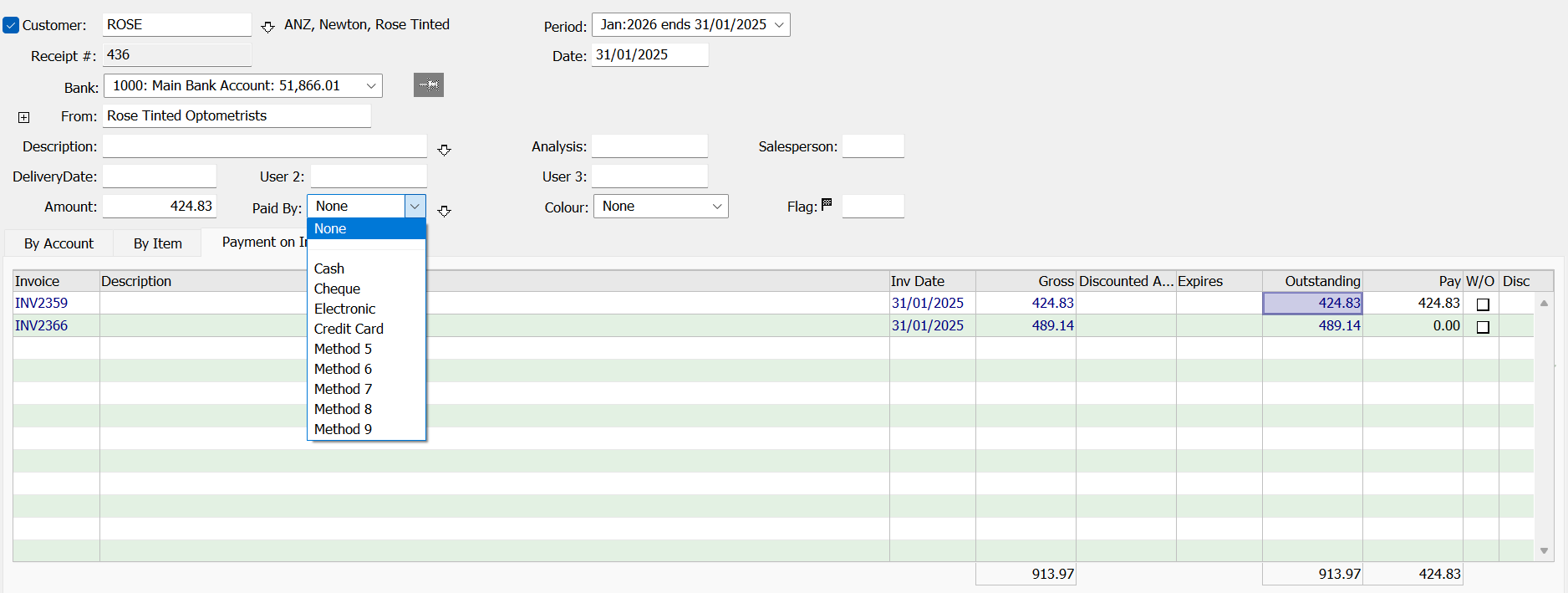Click the Flag text field
The width and height of the screenshot is (1568, 593).
tap(873, 207)
